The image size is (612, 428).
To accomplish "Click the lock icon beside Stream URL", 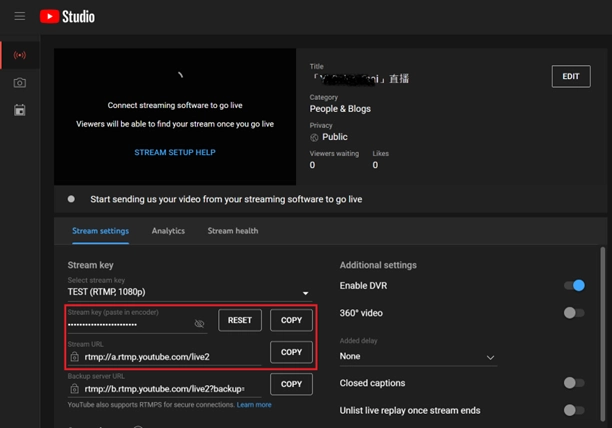I will 75,357.
